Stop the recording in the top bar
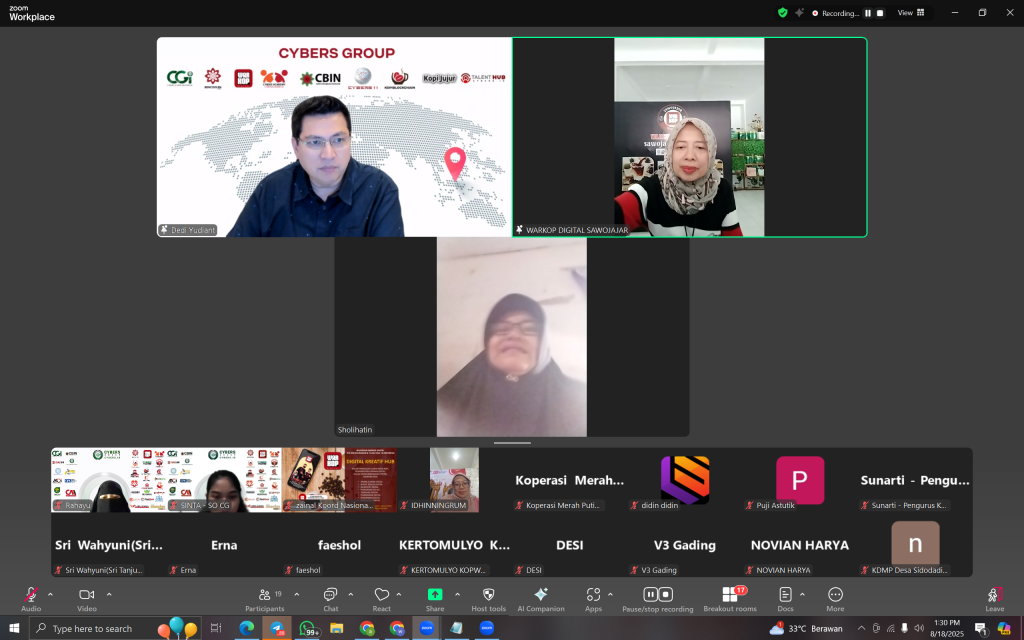The image size is (1024, 640). point(880,13)
